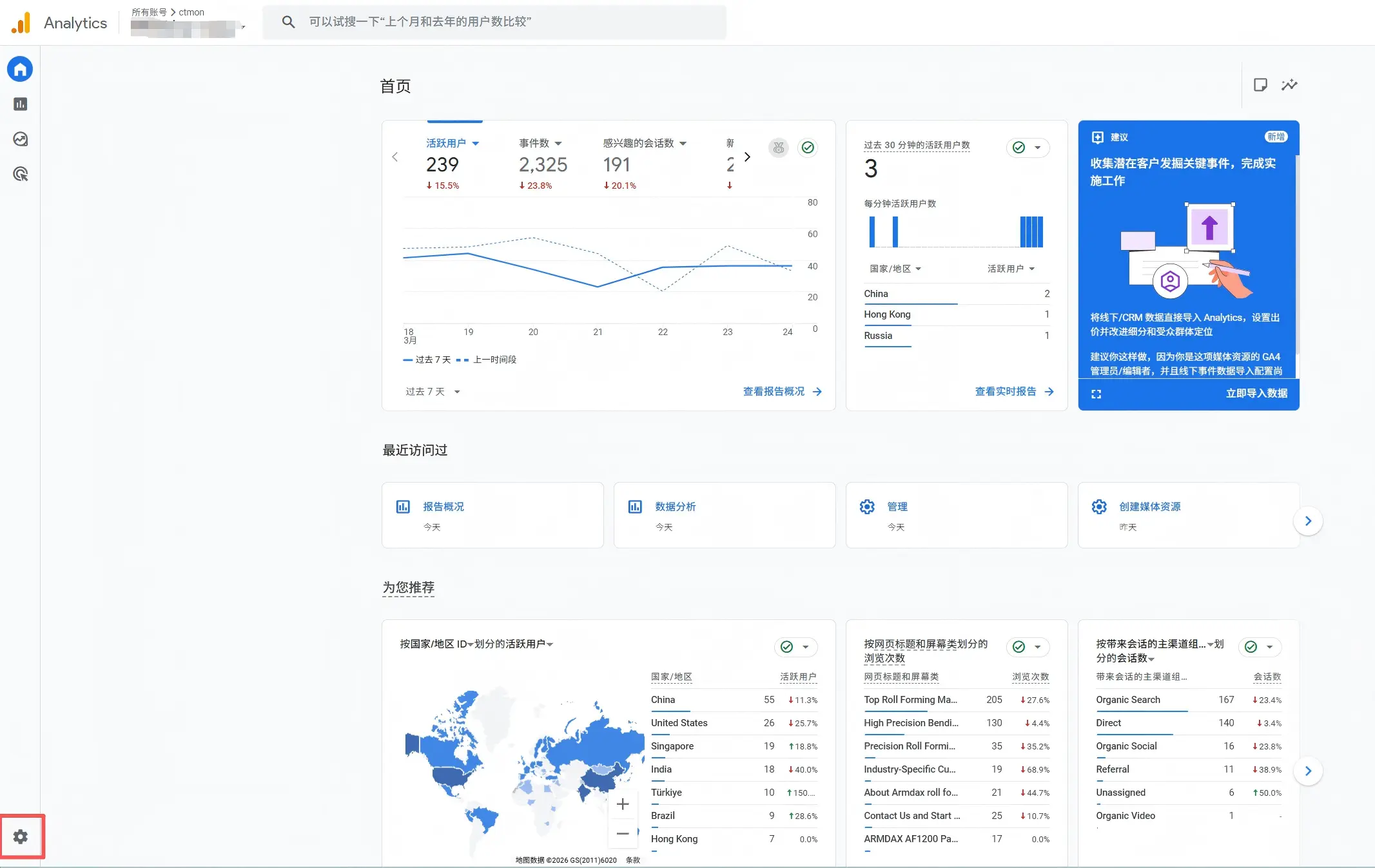Open the 过去 7 天 date range dropdown
This screenshot has width=1375, height=868.
(x=433, y=392)
